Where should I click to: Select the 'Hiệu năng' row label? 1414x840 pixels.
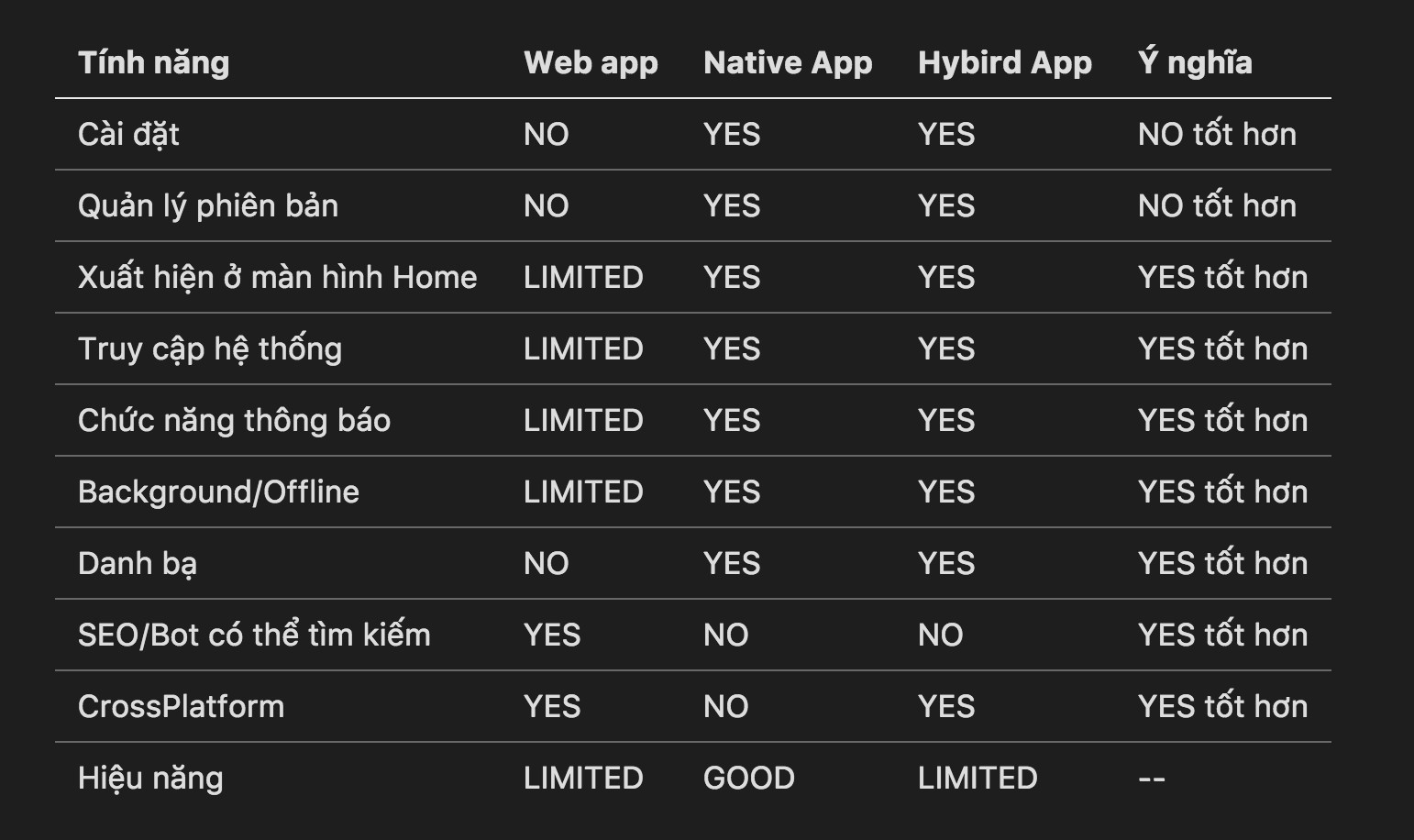coord(150,778)
